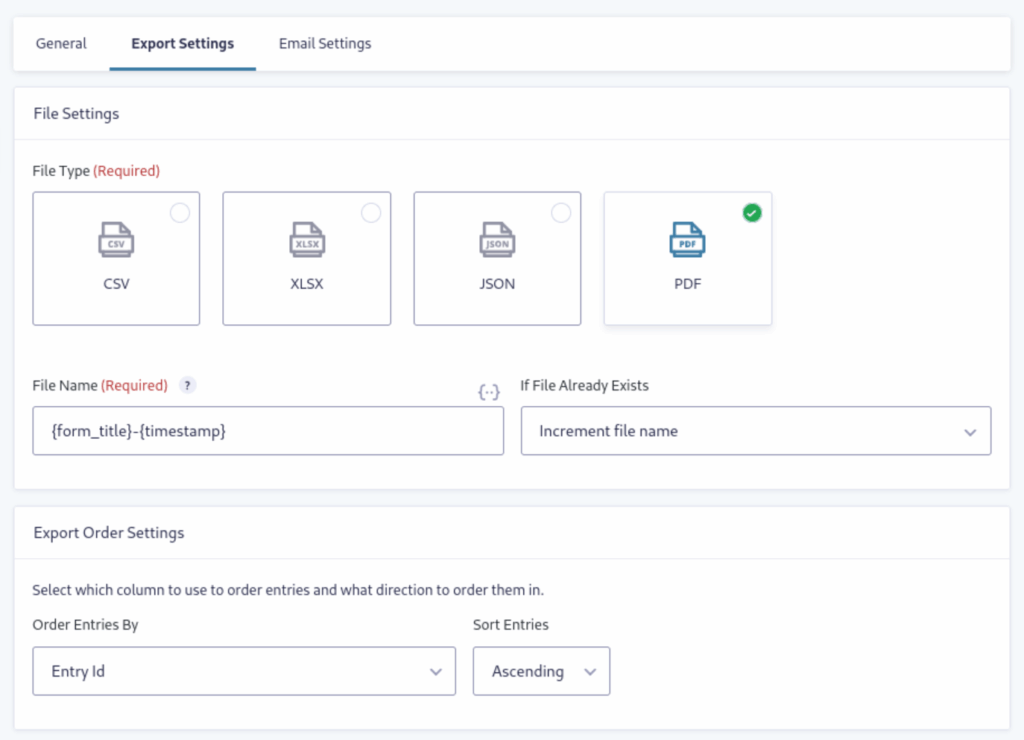Open the If File Already Exists dropdown
1024x740 pixels.
coord(756,431)
